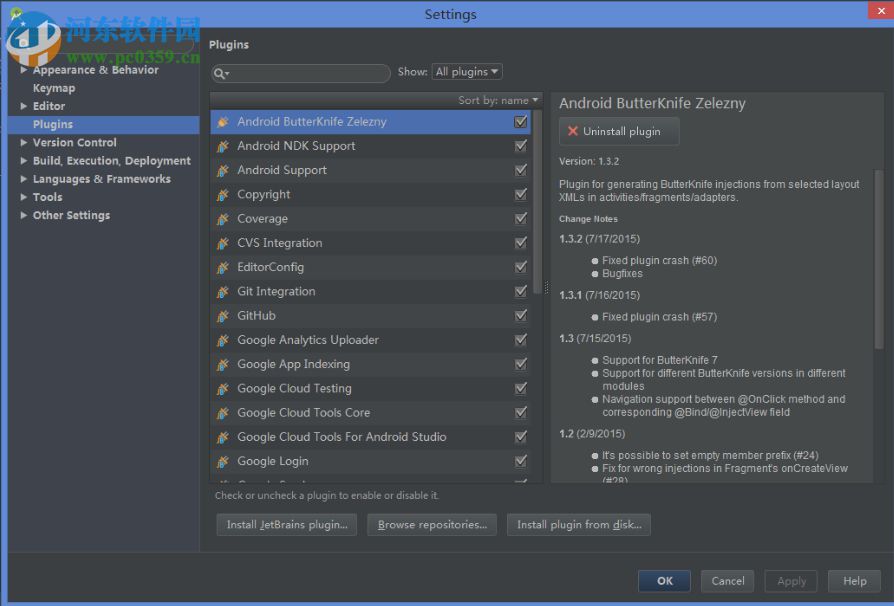
Task: Click the plugin icon beside Google Login
Action: 223,462
